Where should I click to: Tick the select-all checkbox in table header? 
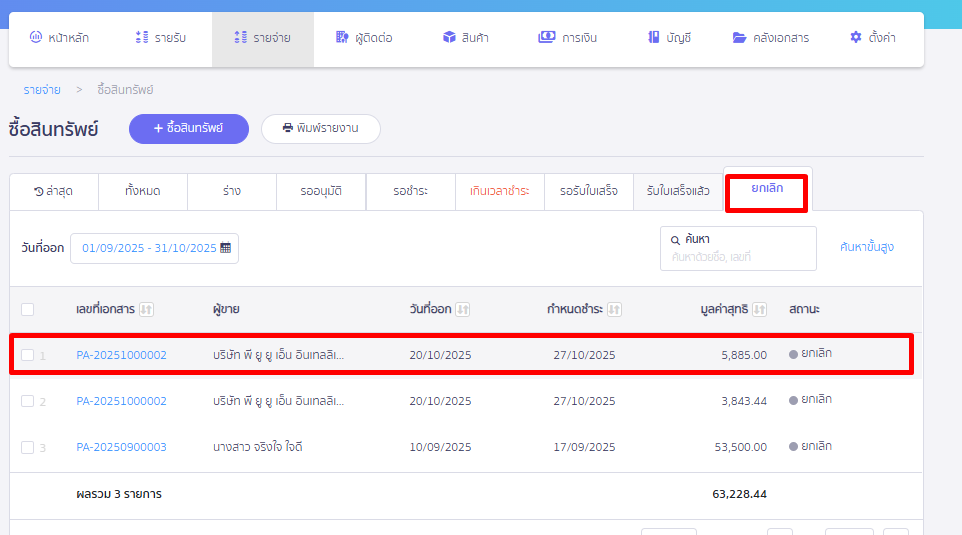pos(27,310)
